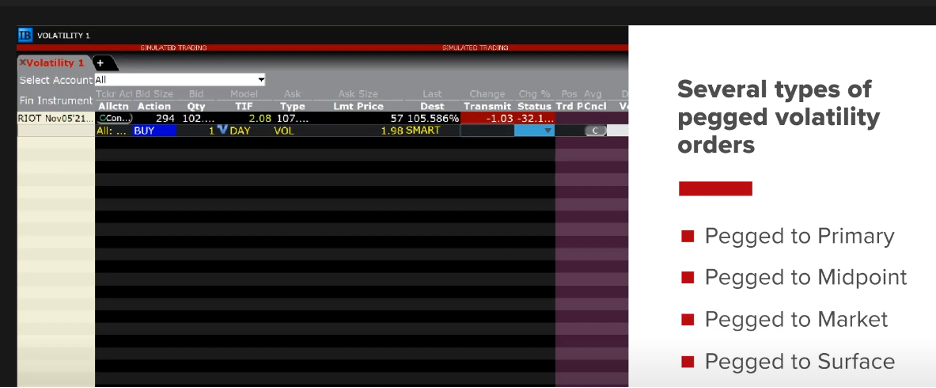Click the SMART destination cell

(423, 130)
